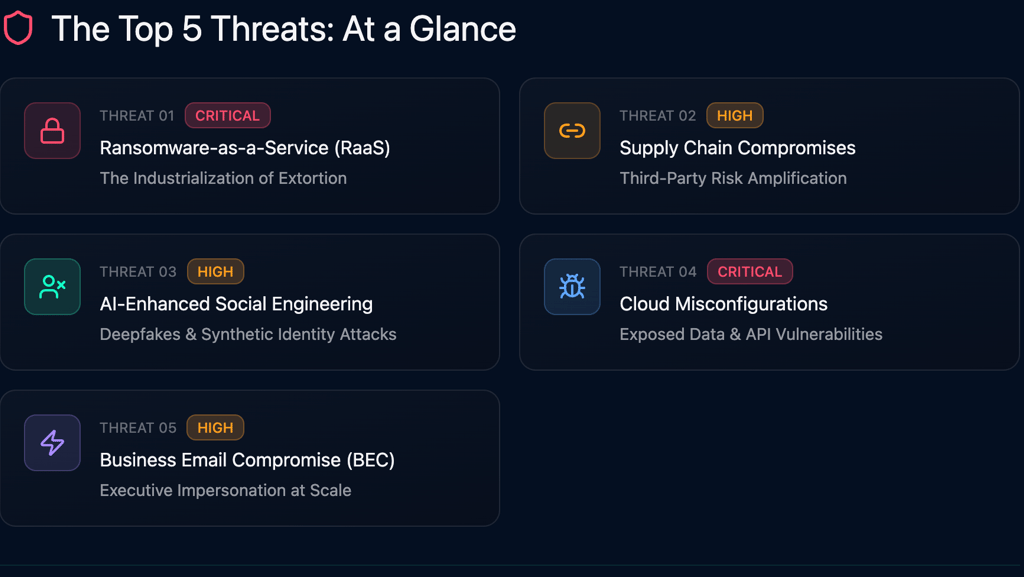Click the HIGH badge on Threat 05
Viewport: 1024px width, 577px height.
[x=215, y=428]
